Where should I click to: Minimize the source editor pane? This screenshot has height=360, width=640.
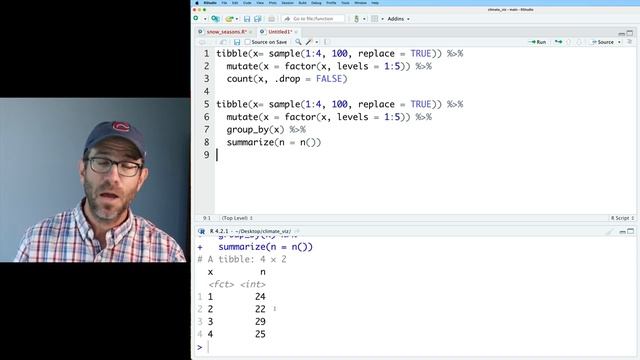[x=622, y=33]
